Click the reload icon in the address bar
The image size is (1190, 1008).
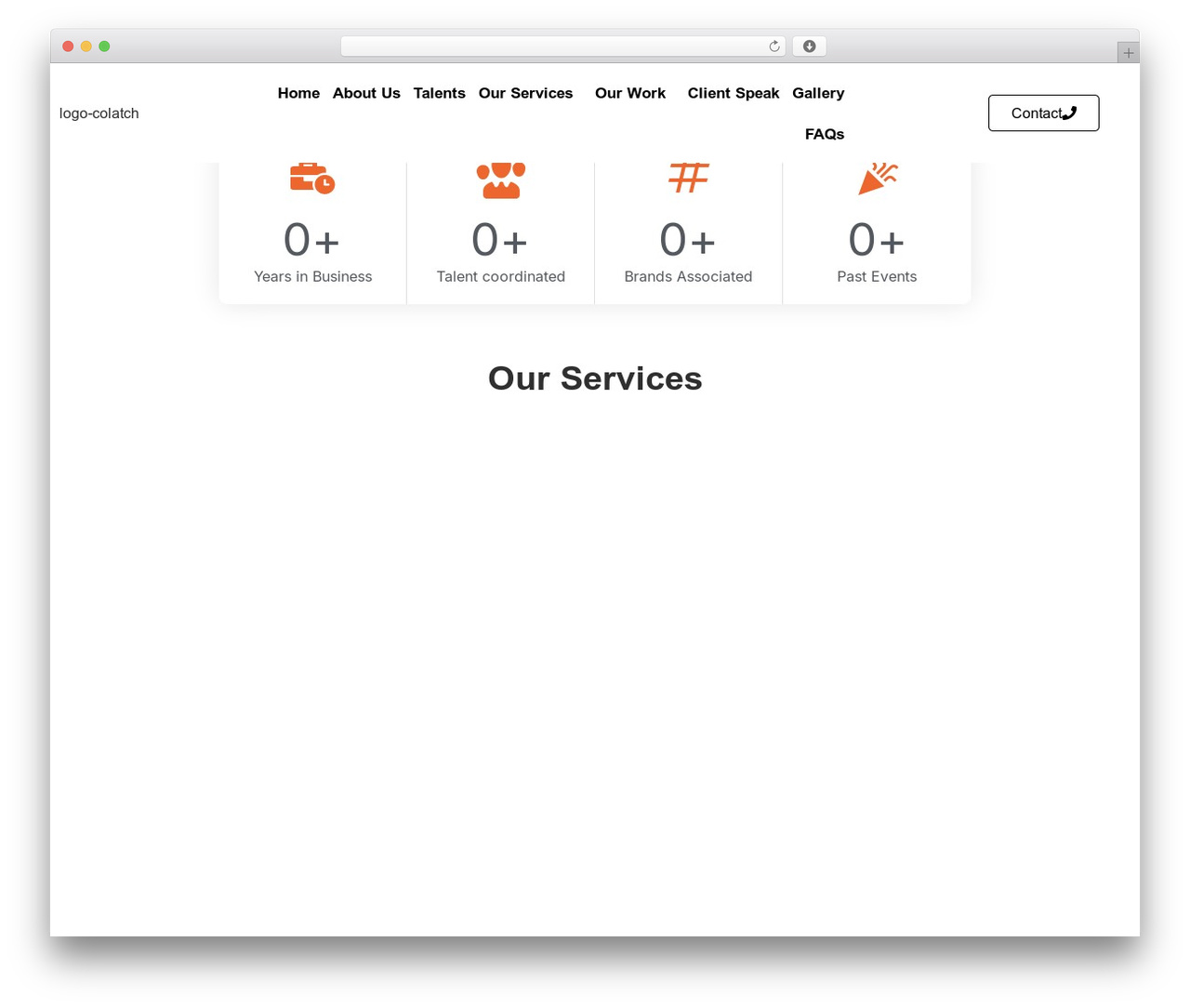coord(774,46)
